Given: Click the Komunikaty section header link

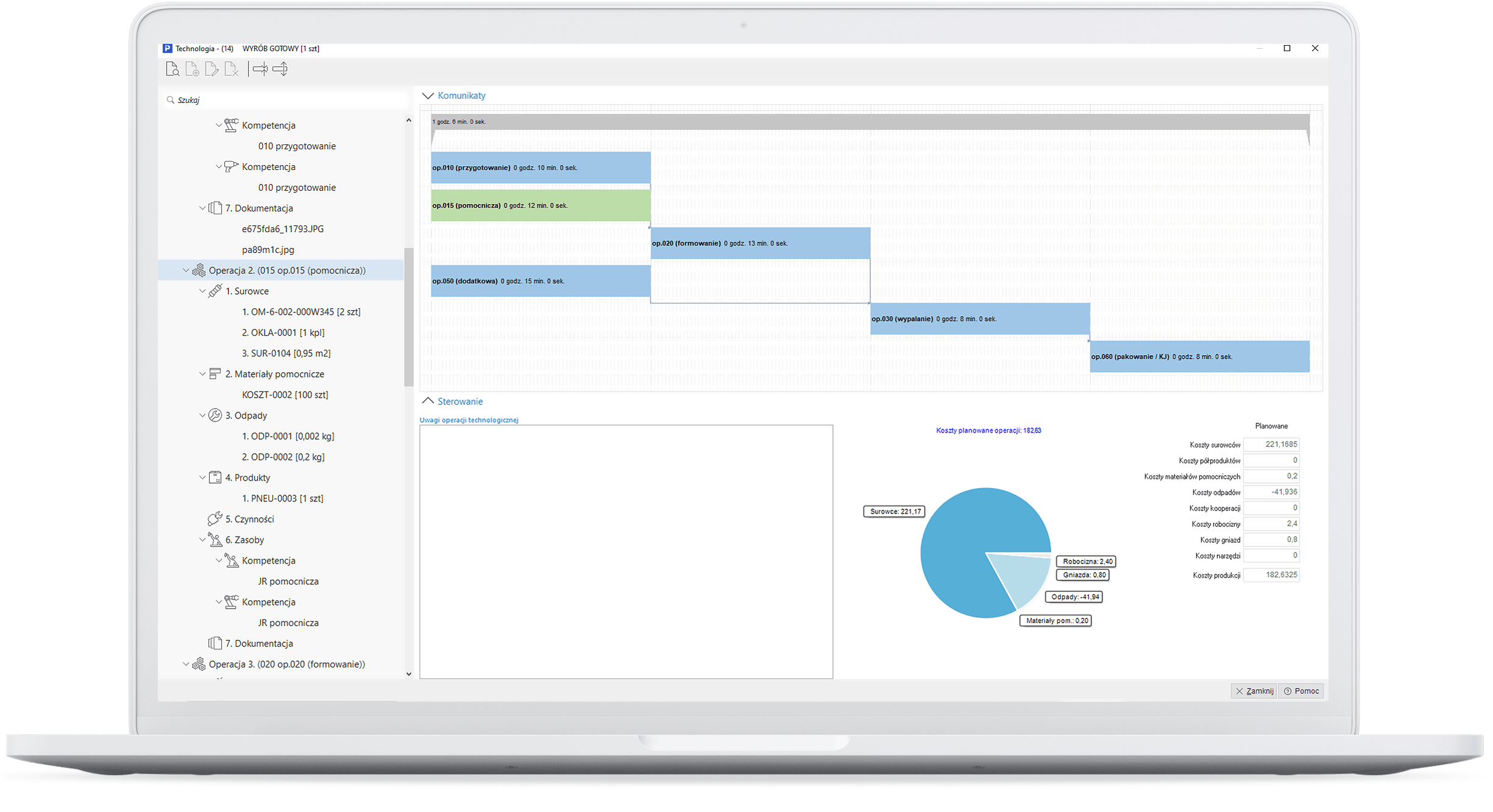Looking at the screenshot, I should [461, 96].
